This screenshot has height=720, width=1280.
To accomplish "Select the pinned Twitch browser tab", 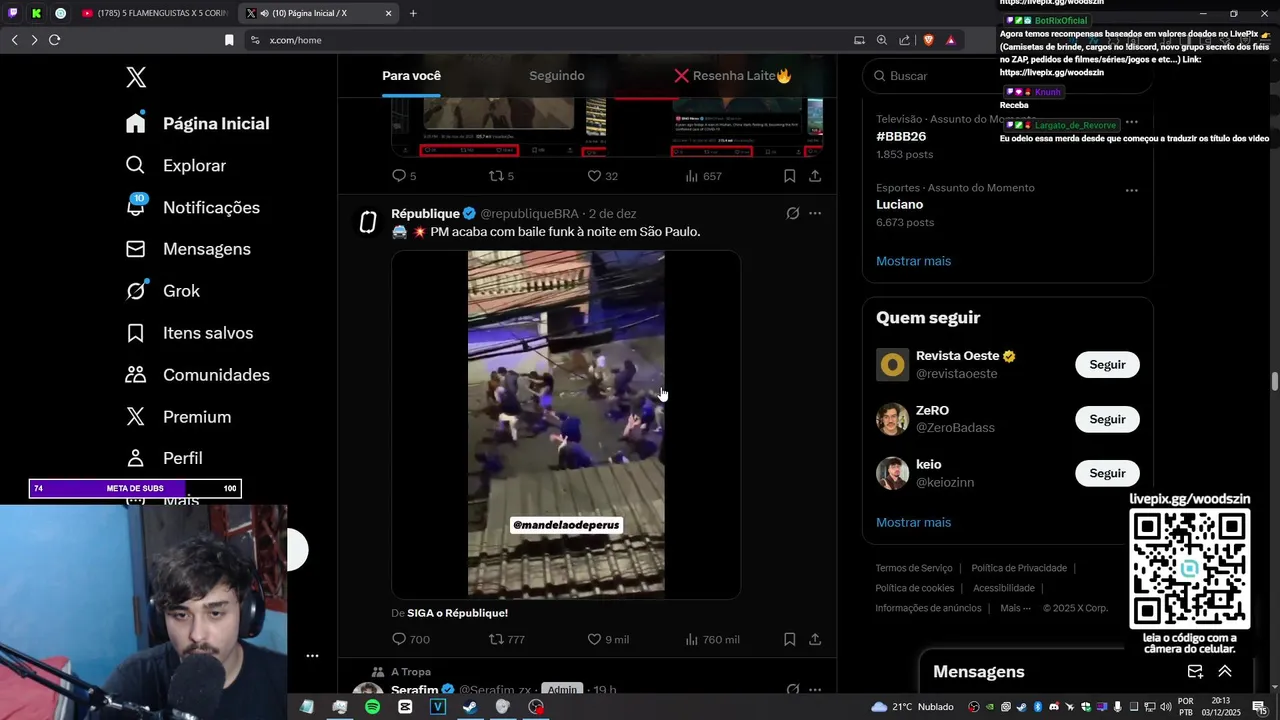I will (x=13, y=13).
